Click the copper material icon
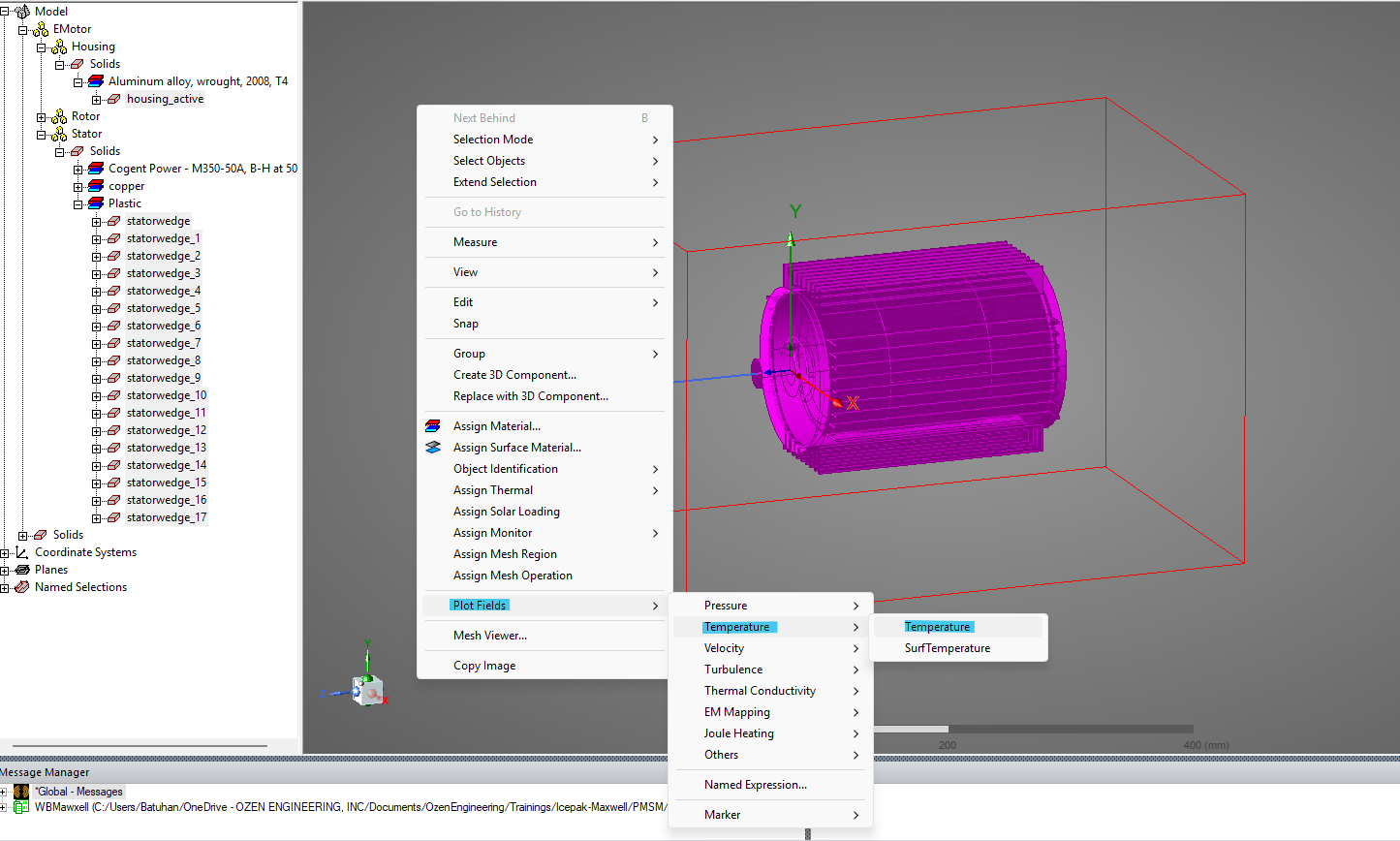The height and width of the screenshot is (841, 1400). tap(96, 186)
